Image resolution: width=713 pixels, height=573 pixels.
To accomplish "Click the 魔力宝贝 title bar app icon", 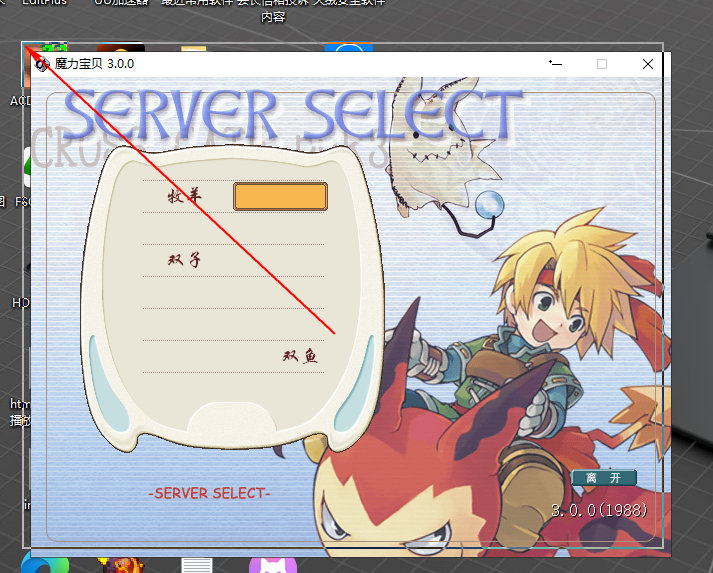I will pos(42,64).
